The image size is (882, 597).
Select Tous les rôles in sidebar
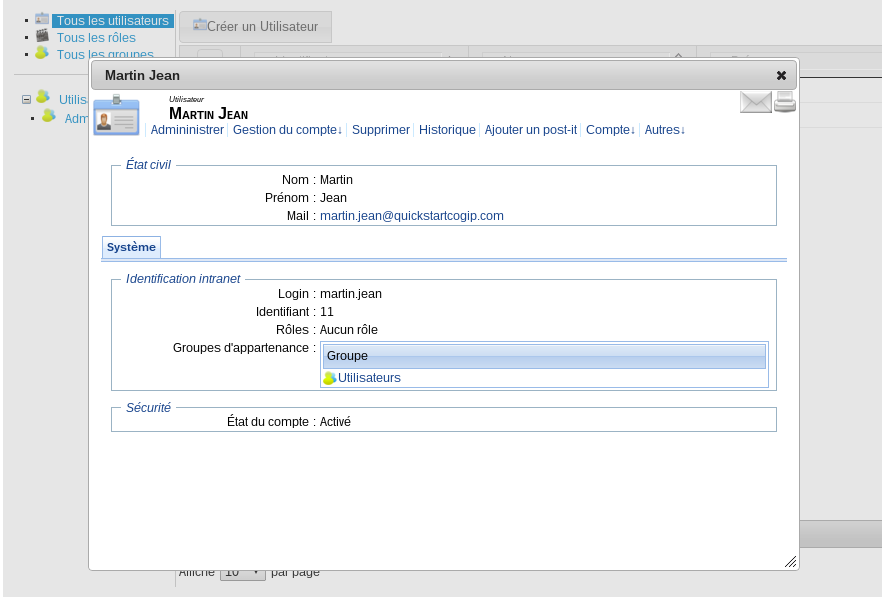click(96, 38)
